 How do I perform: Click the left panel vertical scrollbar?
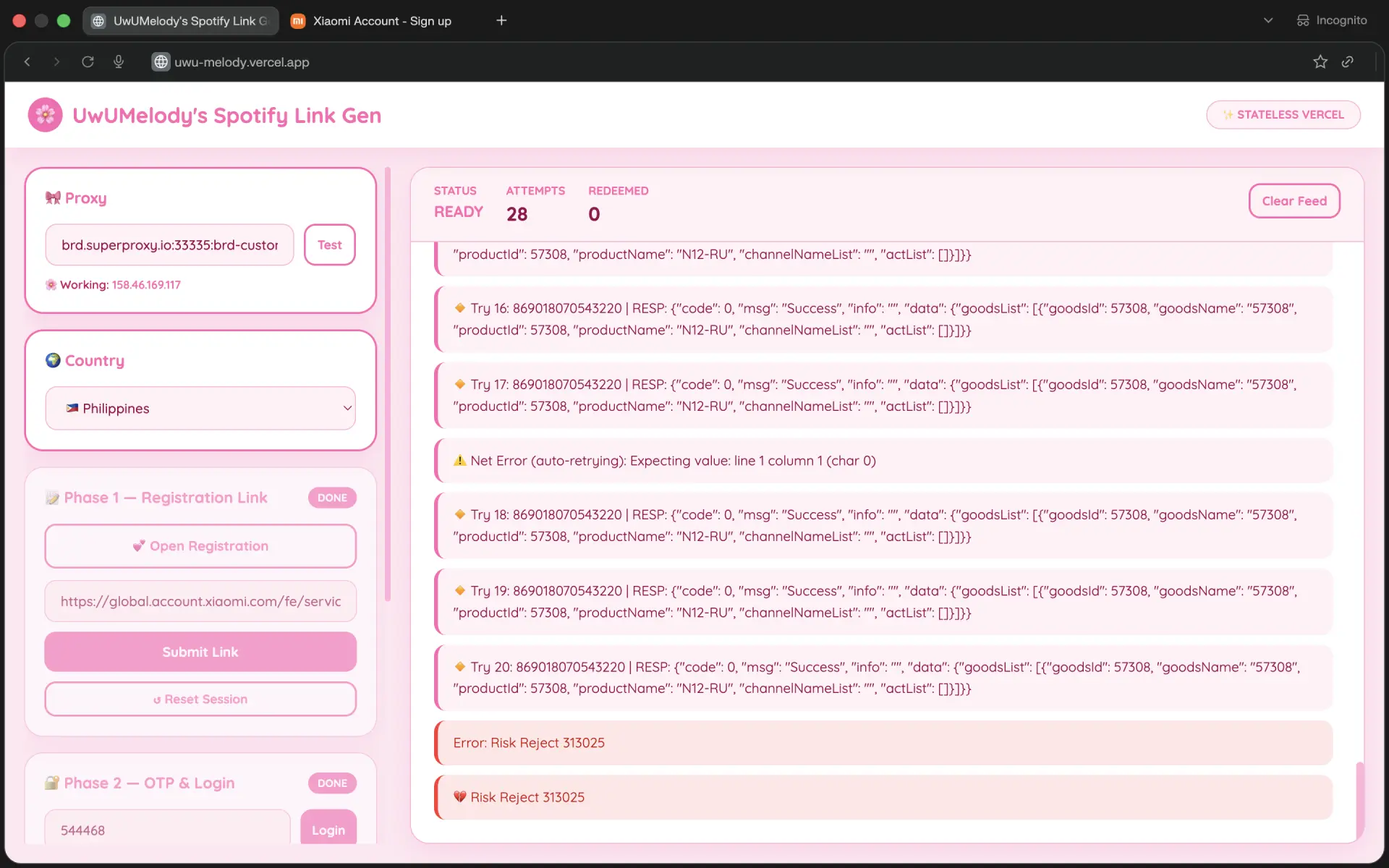pos(388,384)
